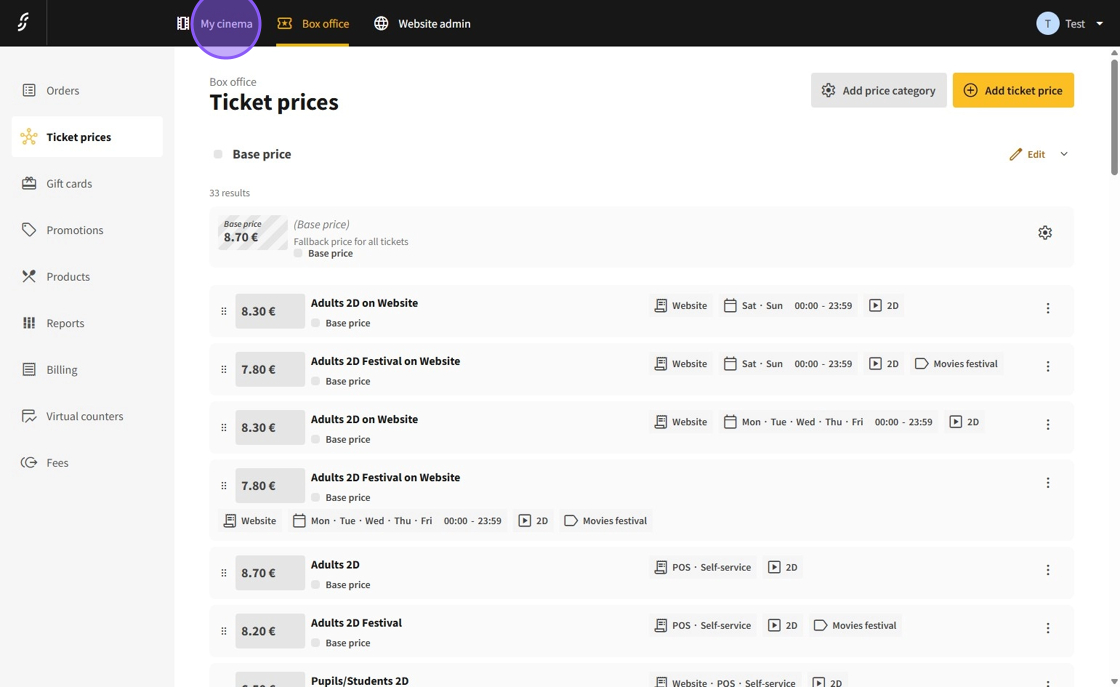Open three-dot menu for 8.70 € Adults 2D row

tap(1048, 570)
